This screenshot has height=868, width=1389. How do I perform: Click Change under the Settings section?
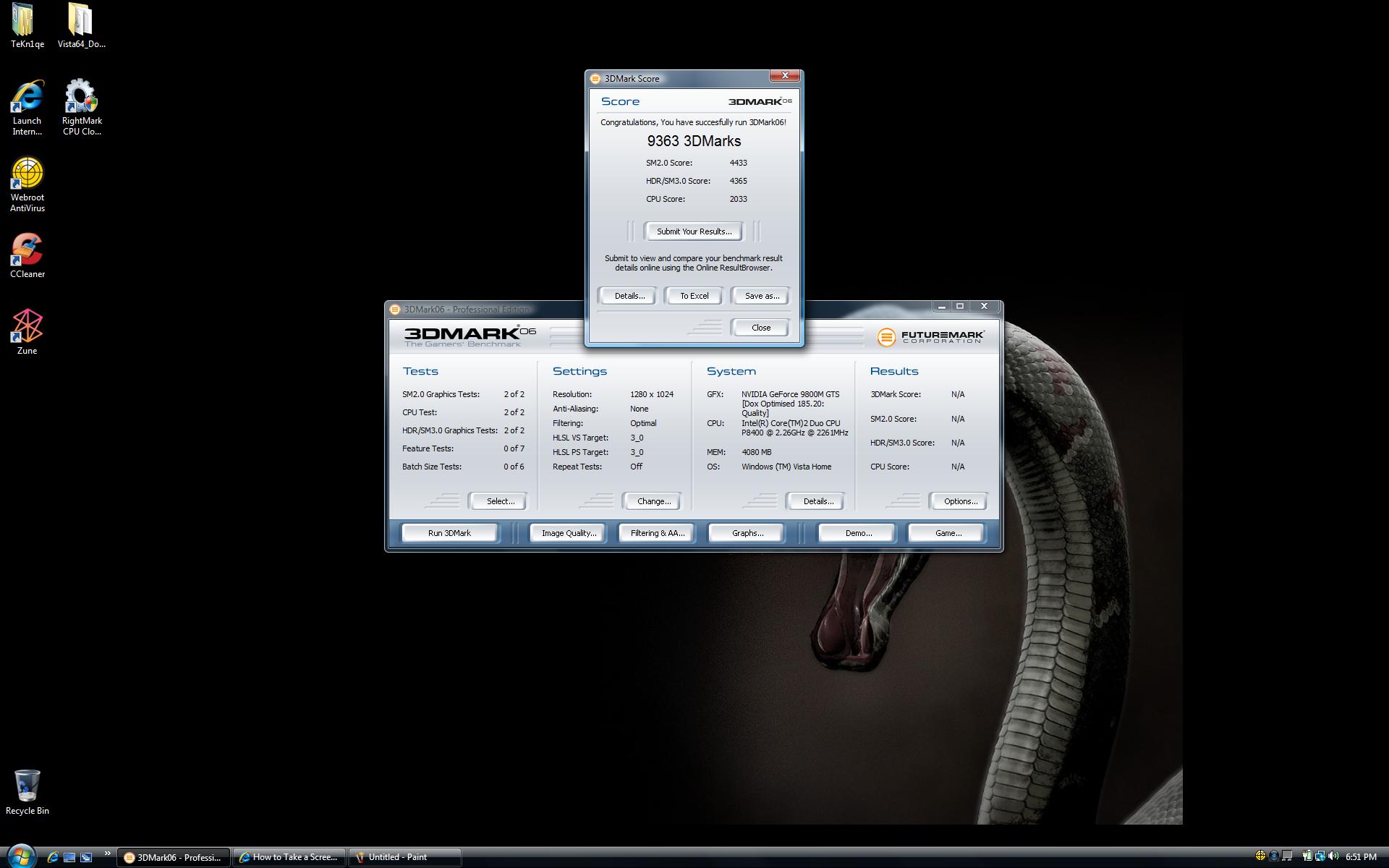click(653, 501)
